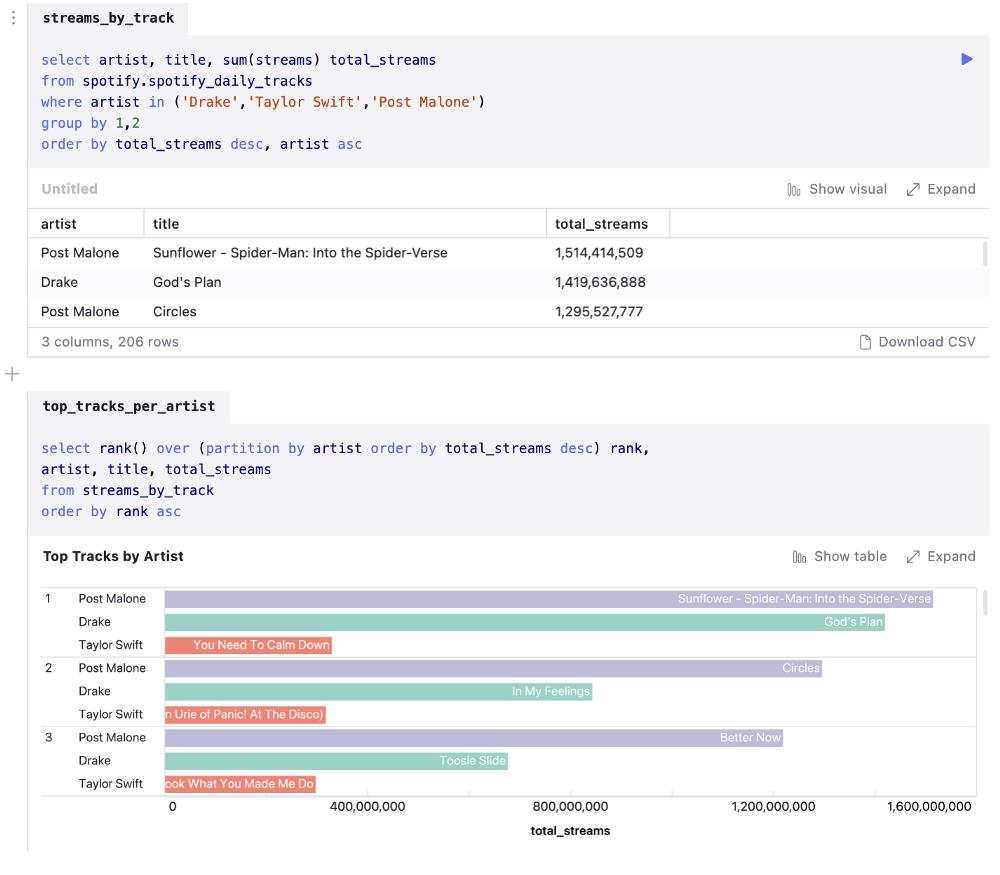1000x875 pixels.
Task: Sort by the artist column header
Action: tap(59, 224)
